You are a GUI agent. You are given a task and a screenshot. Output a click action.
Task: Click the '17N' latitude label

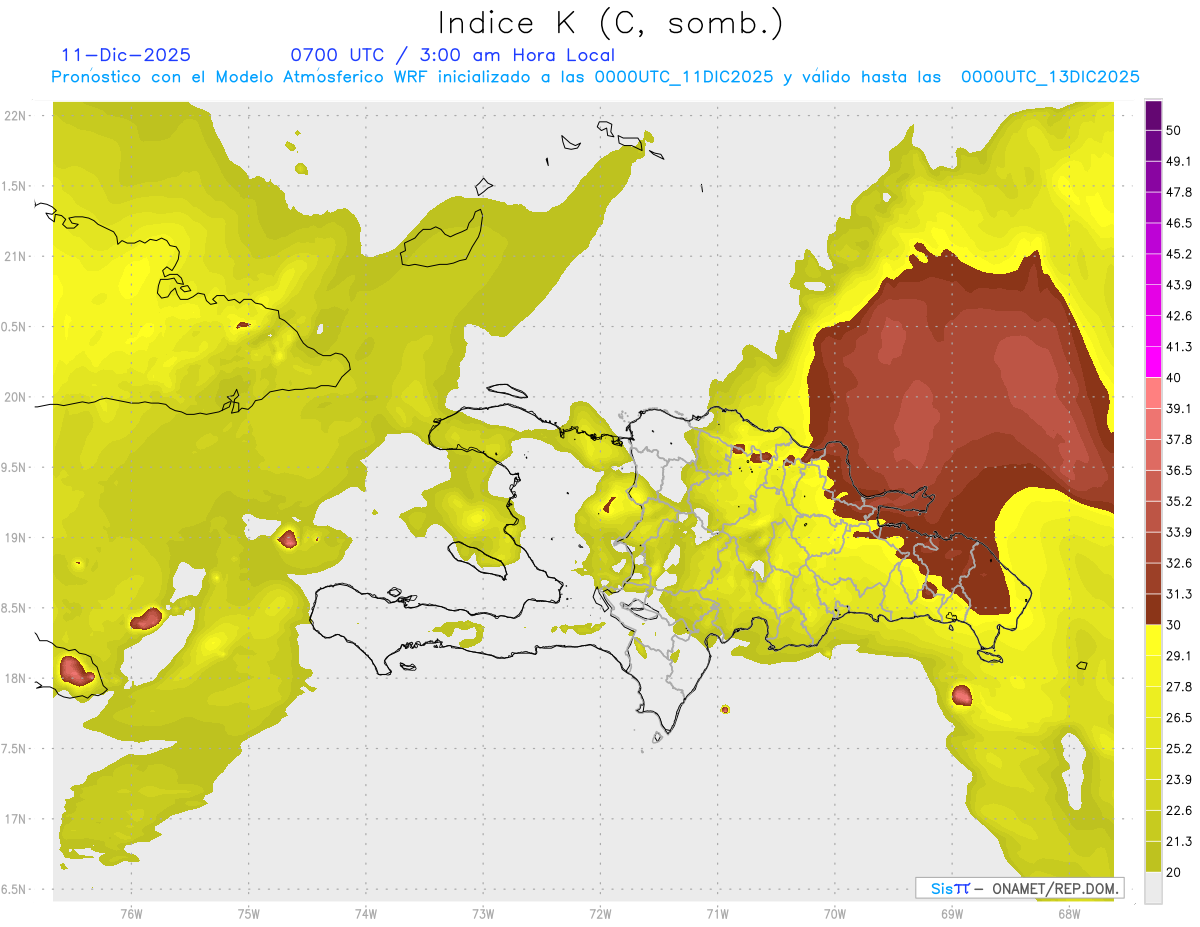coord(16,819)
